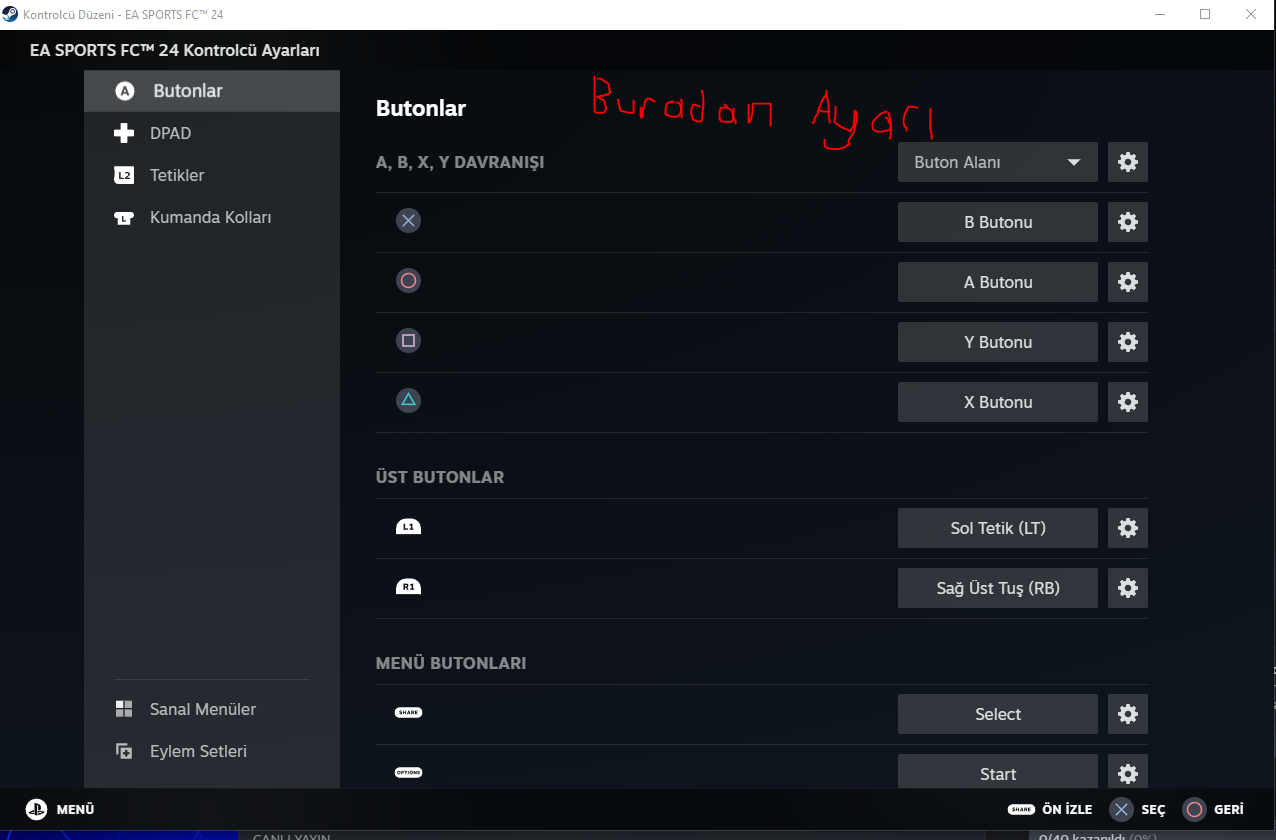Click the square button icon
The height and width of the screenshot is (840, 1276).
click(x=408, y=341)
